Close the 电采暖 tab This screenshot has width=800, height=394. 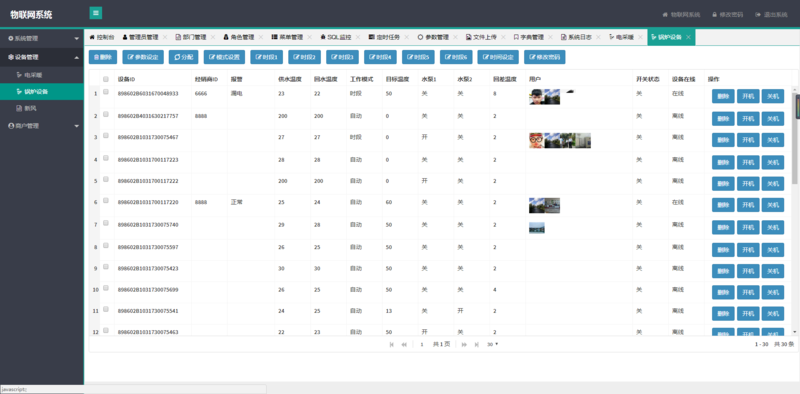[x=640, y=37]
